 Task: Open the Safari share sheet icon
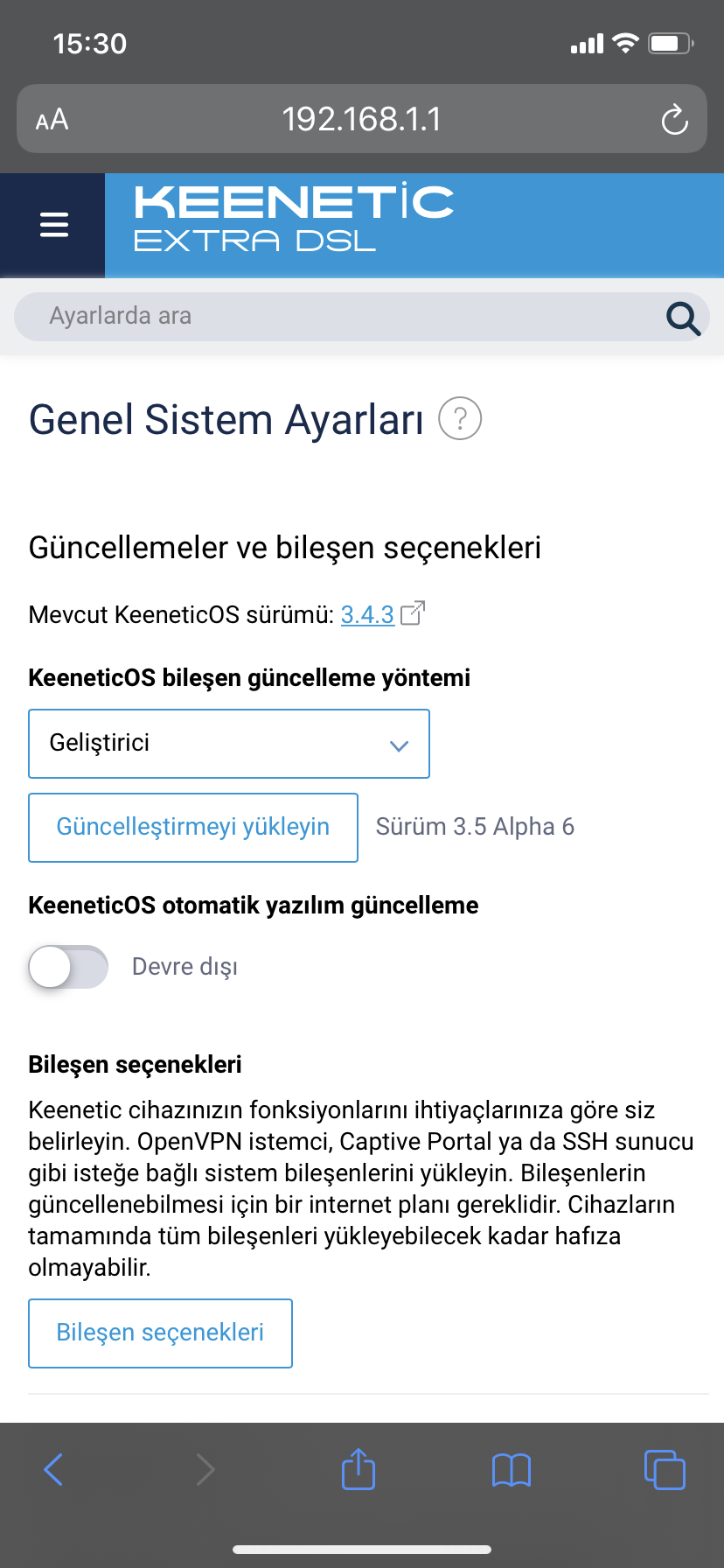point(359,1468)
